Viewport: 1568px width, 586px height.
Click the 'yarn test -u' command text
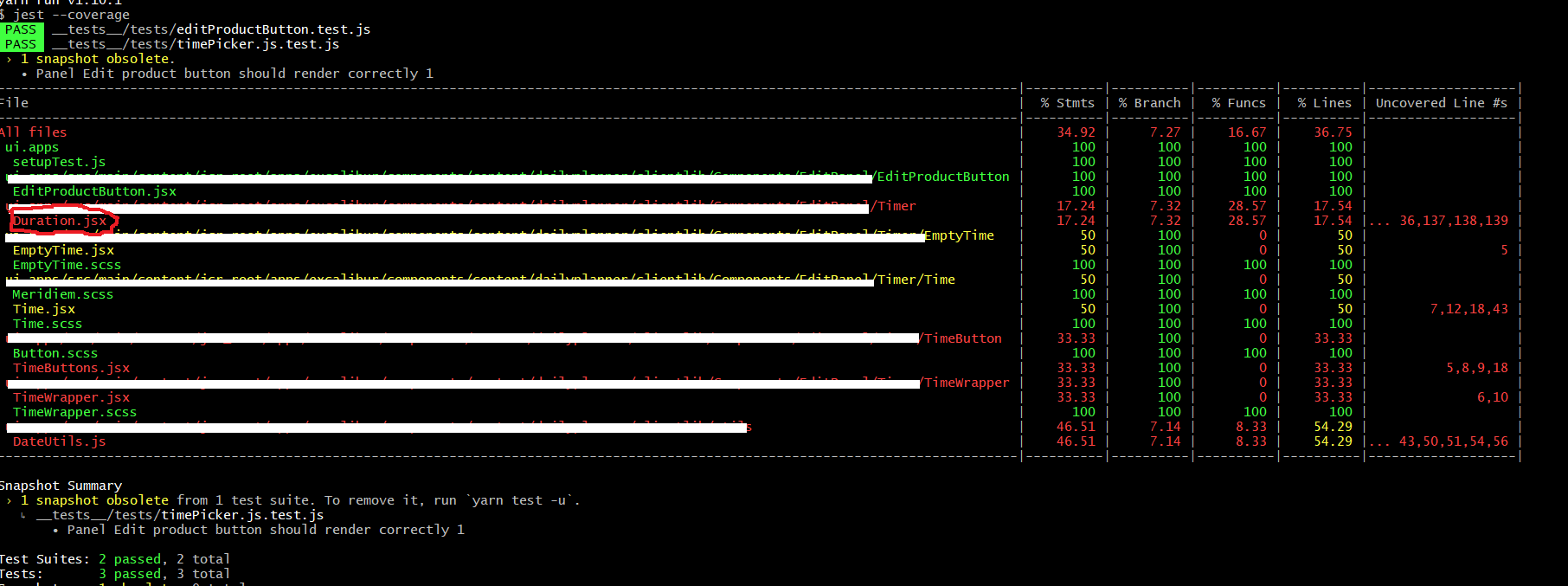pos(518,500)
